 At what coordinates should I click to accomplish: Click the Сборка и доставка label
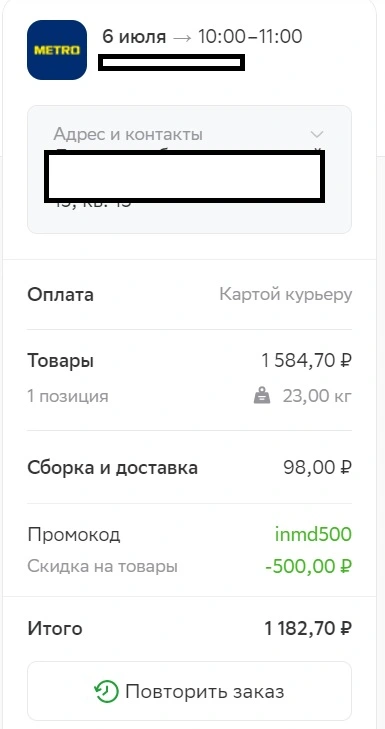point(113,467)
